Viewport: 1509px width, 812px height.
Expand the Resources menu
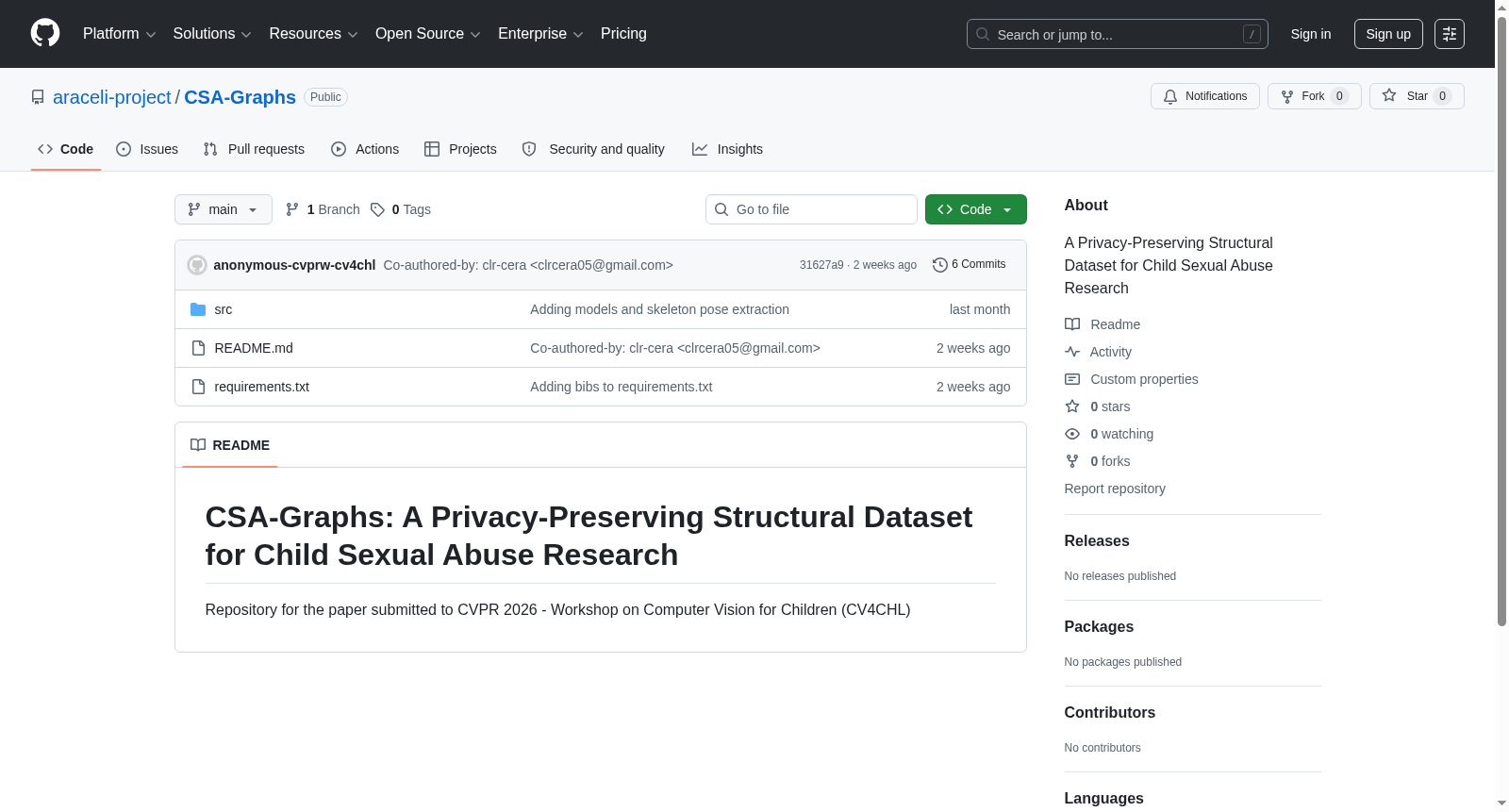pyautogui.click(x=314, y=34)
